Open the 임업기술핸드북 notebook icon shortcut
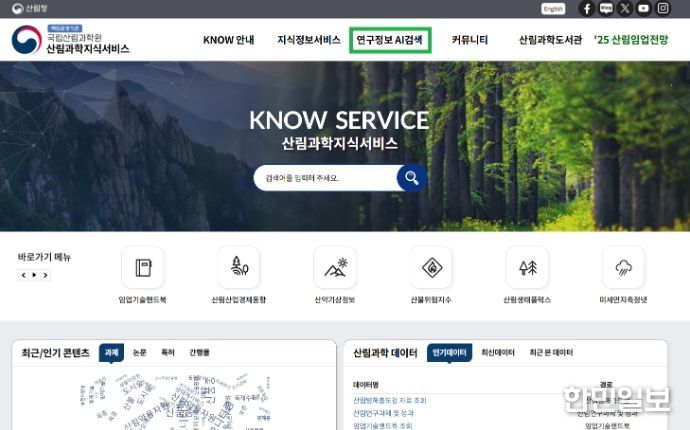The image size is (690, 430). (x=143, y=267)
